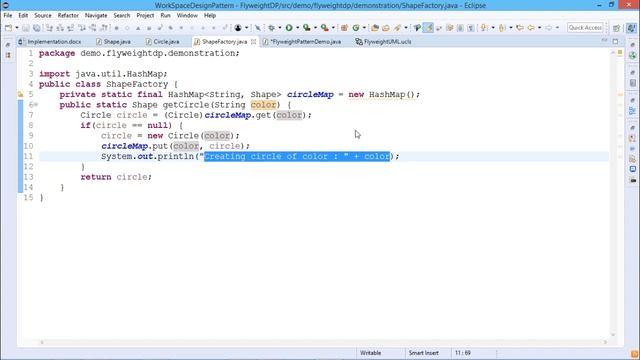Click the Forward navigation arrow icon
640x360 pixels.
point(549,28)
